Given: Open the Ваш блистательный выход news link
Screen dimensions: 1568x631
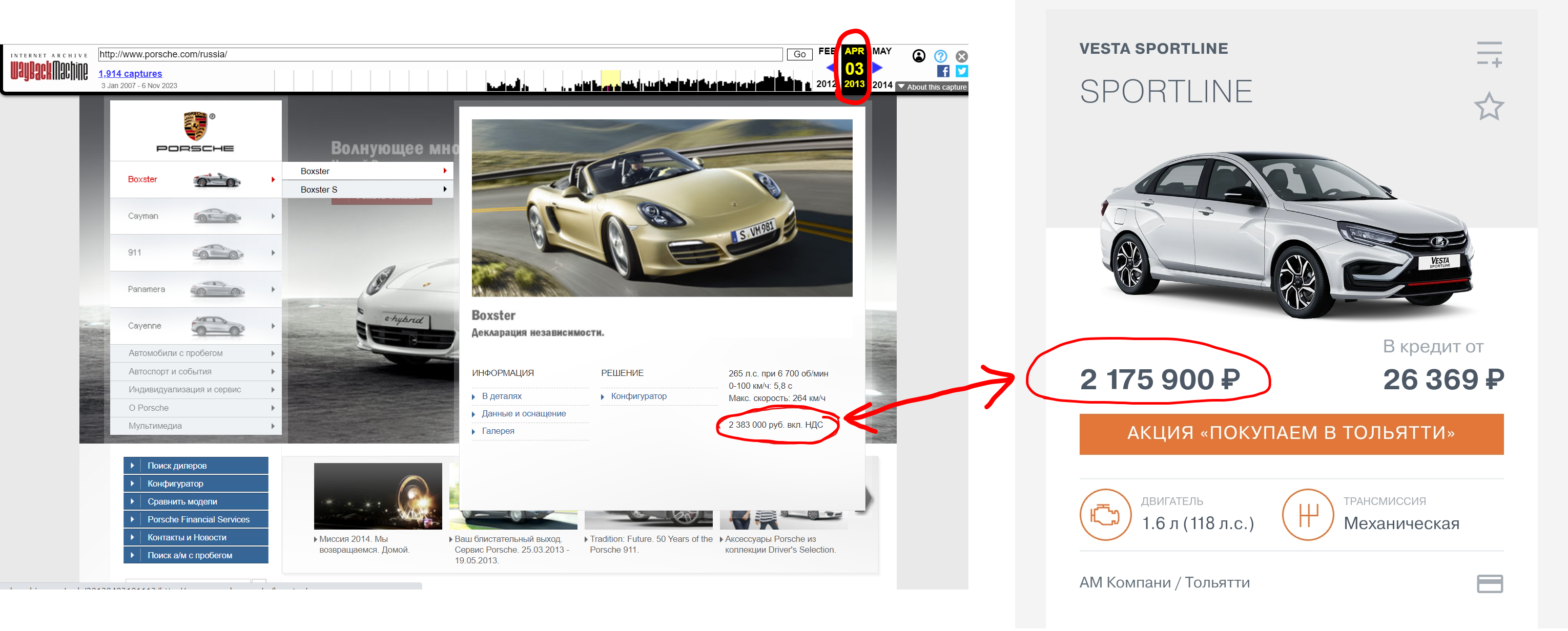Looking at the screenshot, I should (x=511, y=550).
